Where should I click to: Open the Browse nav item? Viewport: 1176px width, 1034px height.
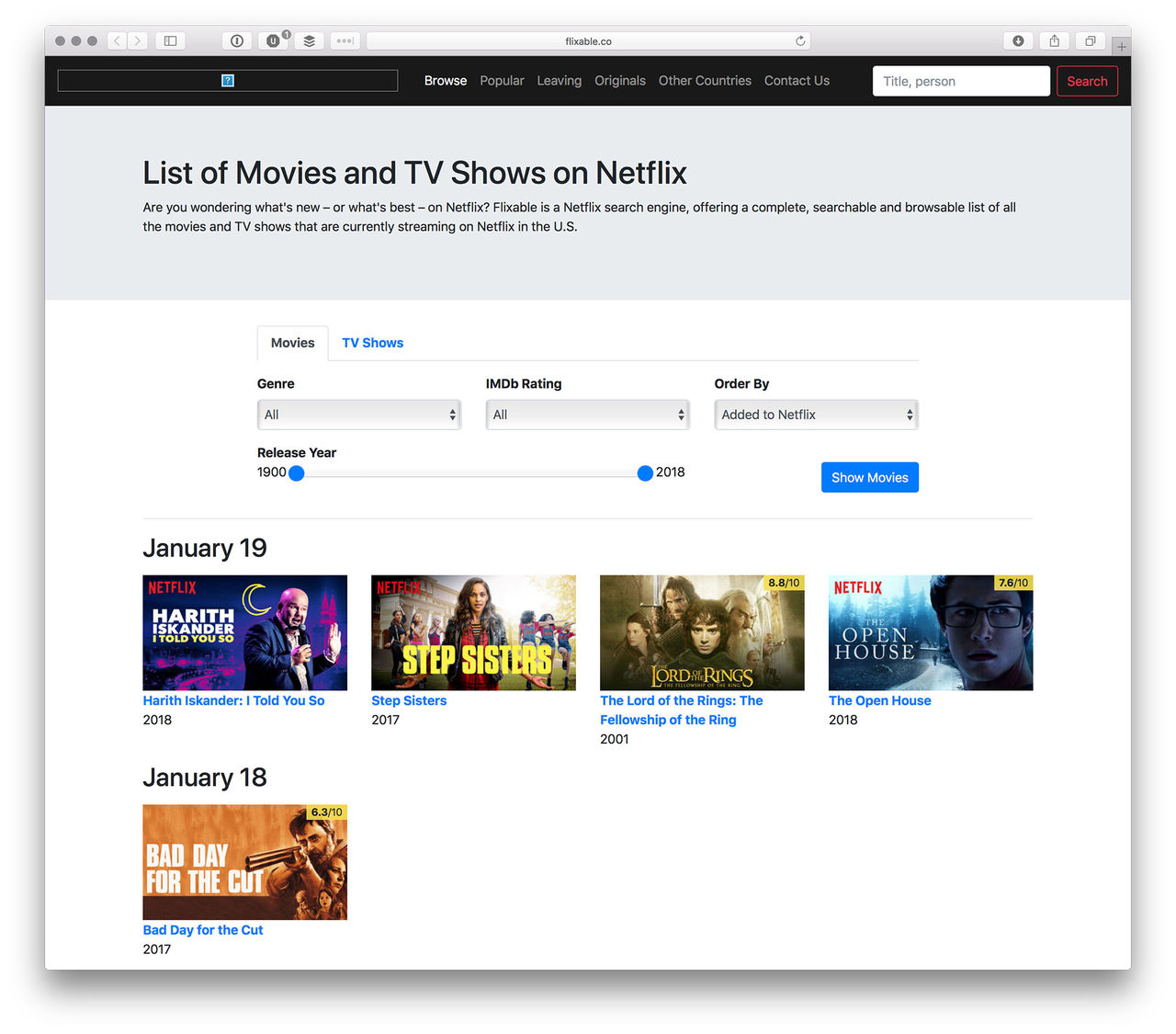(x=446, y=81)
